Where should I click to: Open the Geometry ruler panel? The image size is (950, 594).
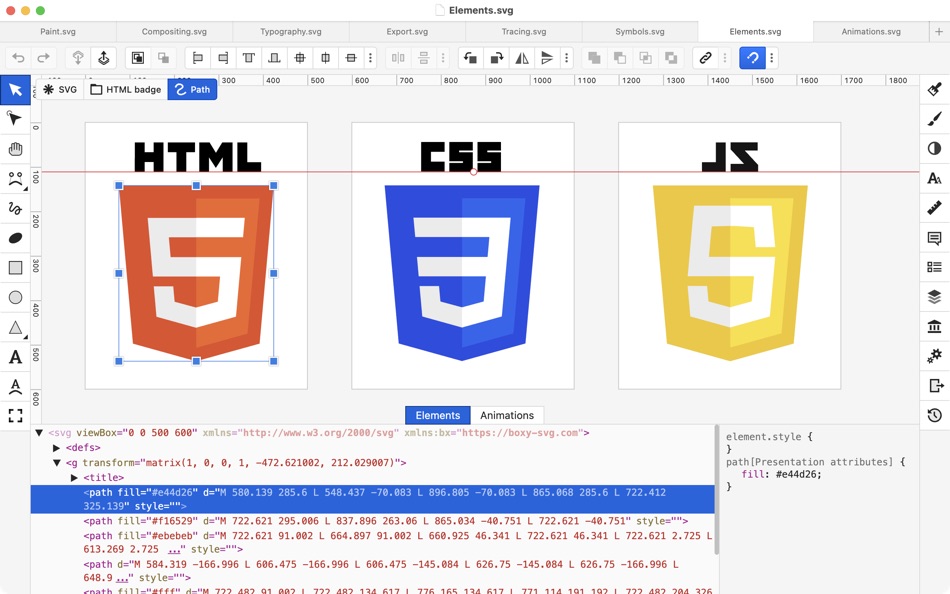click(x=934, y=208)
